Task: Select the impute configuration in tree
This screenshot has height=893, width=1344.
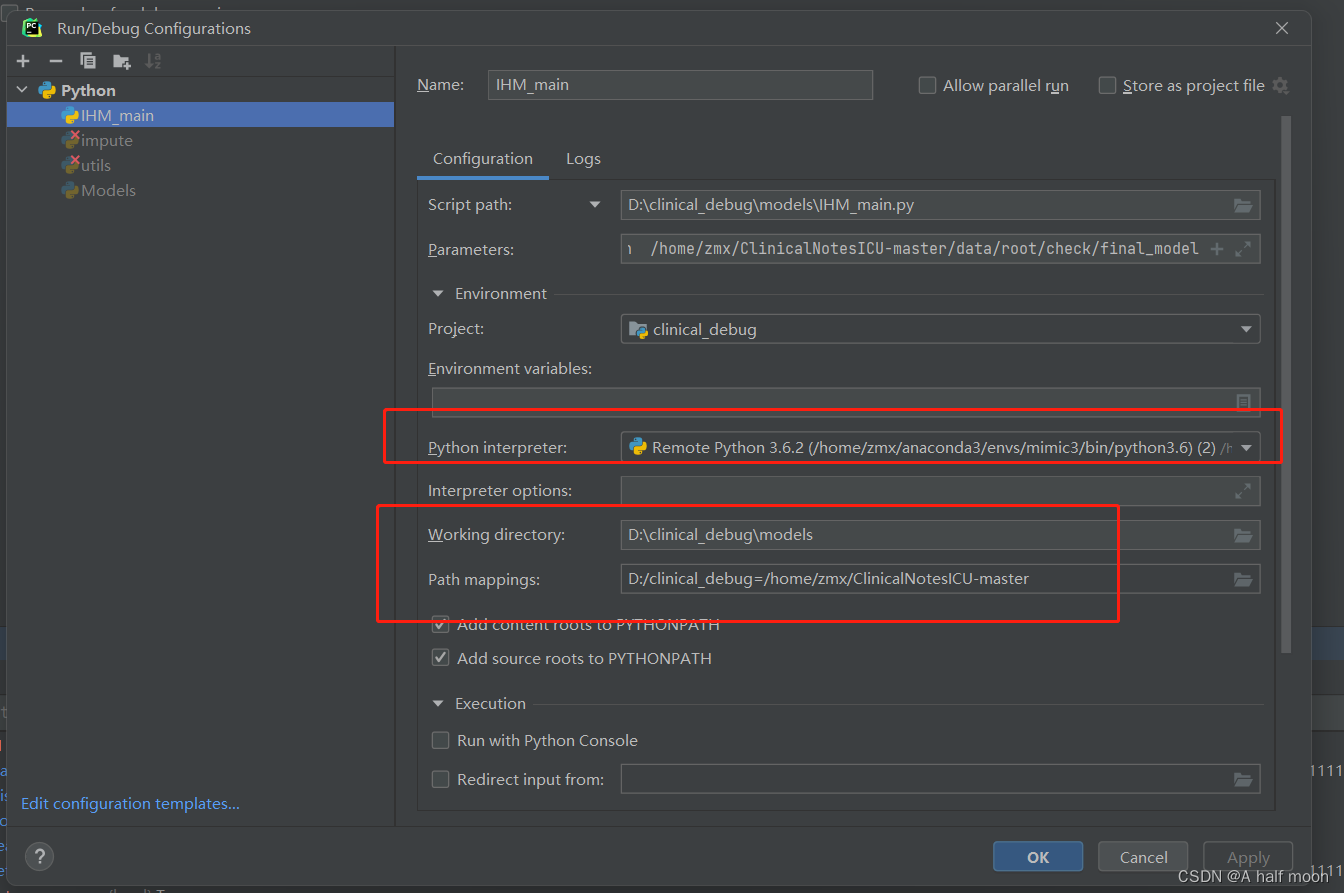Action: tap(107, 141)
